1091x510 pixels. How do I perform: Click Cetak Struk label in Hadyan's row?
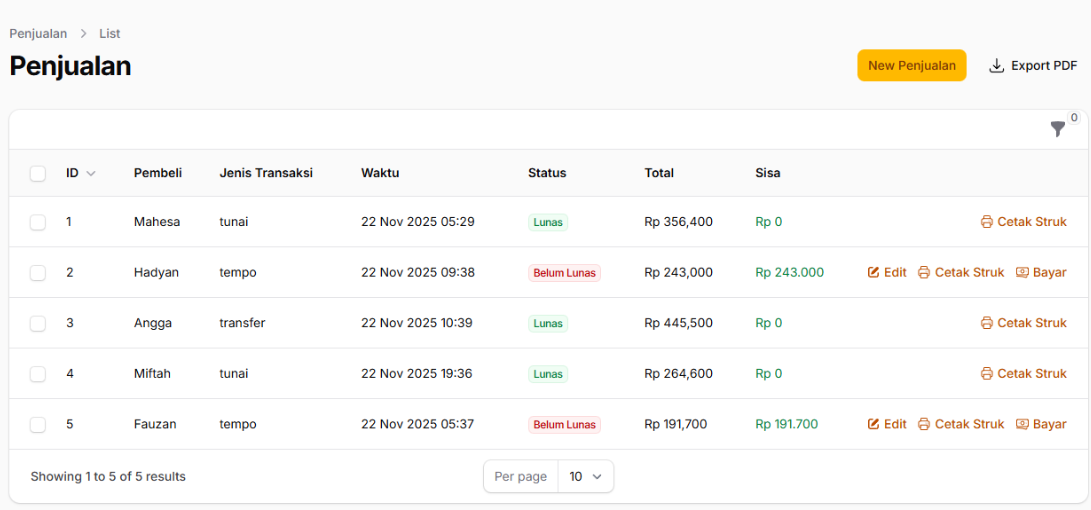point(970,272)
